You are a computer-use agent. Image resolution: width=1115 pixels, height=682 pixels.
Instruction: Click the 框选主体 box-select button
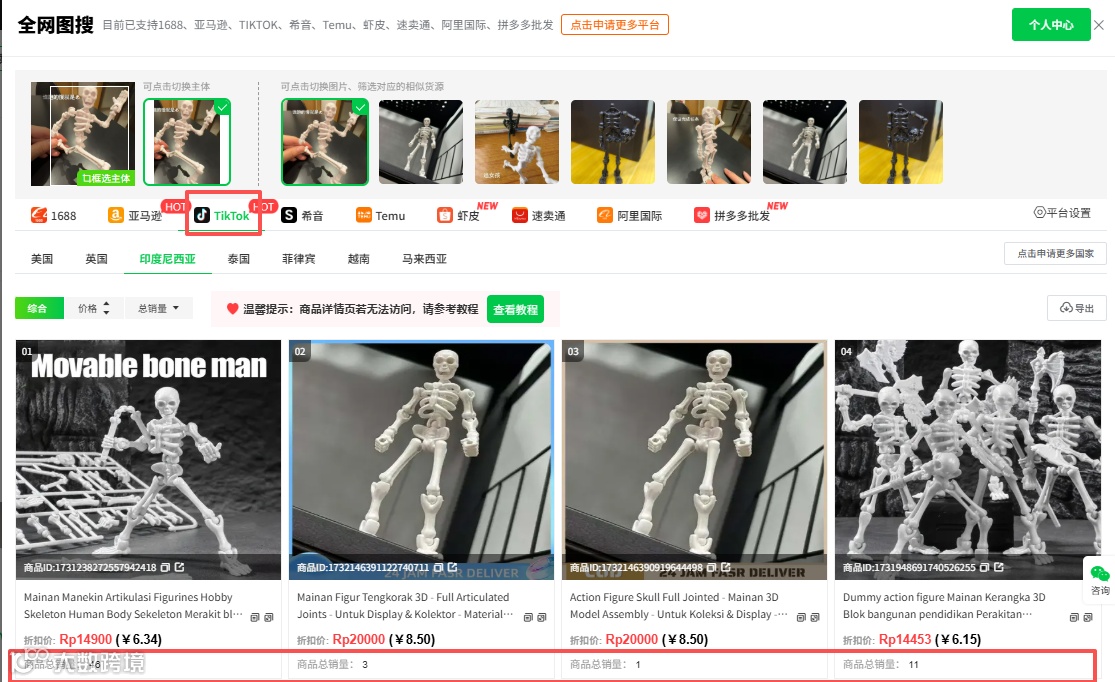[x=106, y=178]
